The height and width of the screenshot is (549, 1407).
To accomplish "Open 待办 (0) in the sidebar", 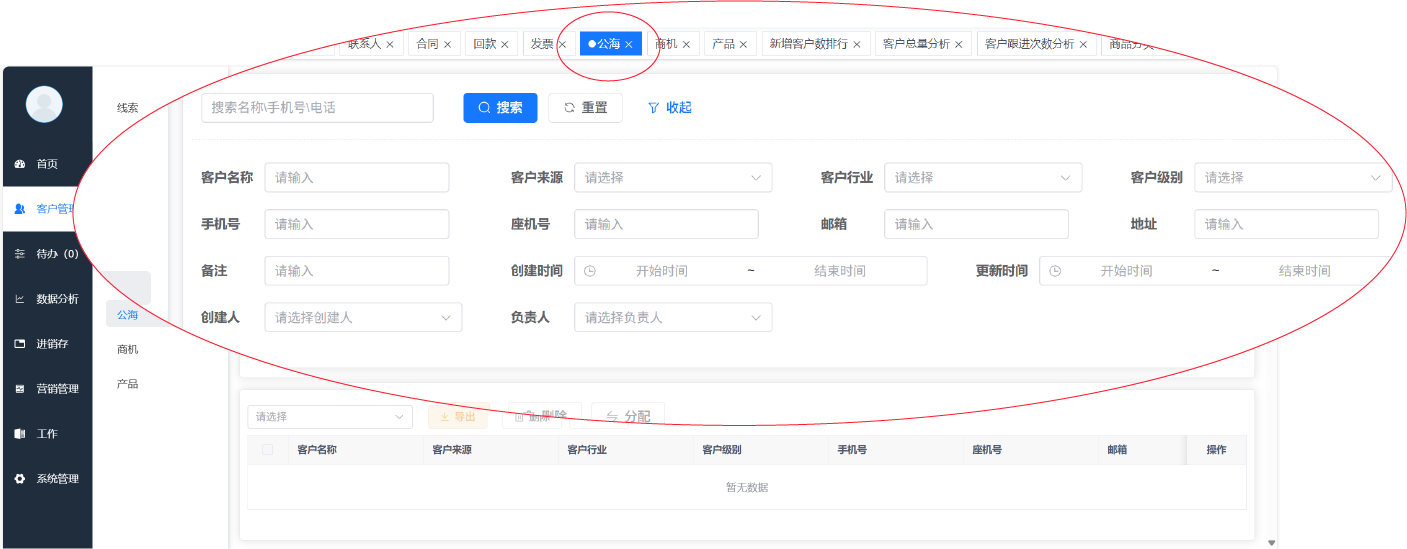I will point(56,254).
